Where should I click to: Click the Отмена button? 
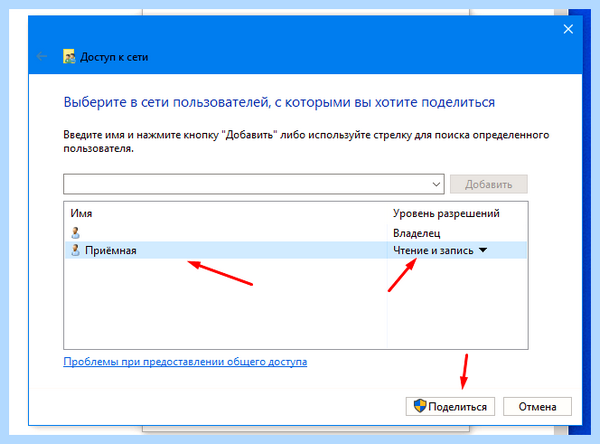point(537,406)
